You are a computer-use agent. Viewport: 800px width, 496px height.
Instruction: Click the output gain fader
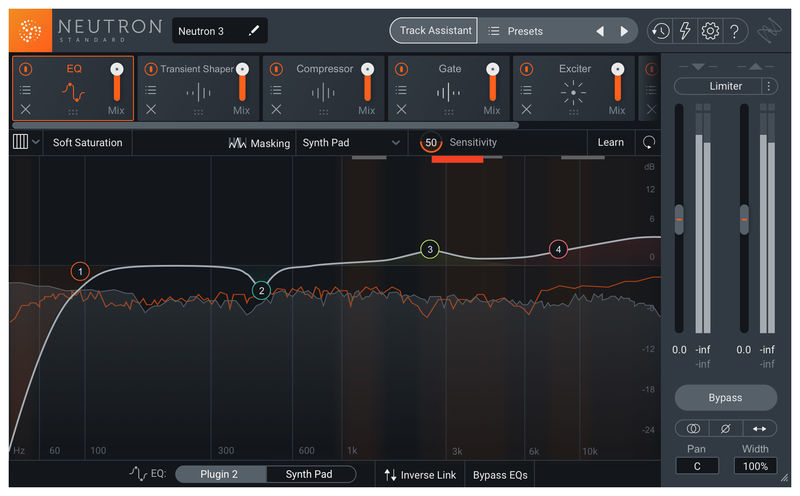tap(744, 219)
